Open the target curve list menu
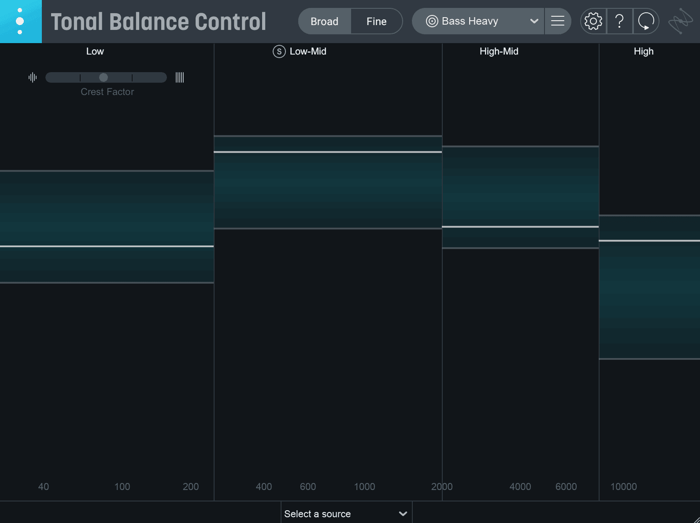 558,21
